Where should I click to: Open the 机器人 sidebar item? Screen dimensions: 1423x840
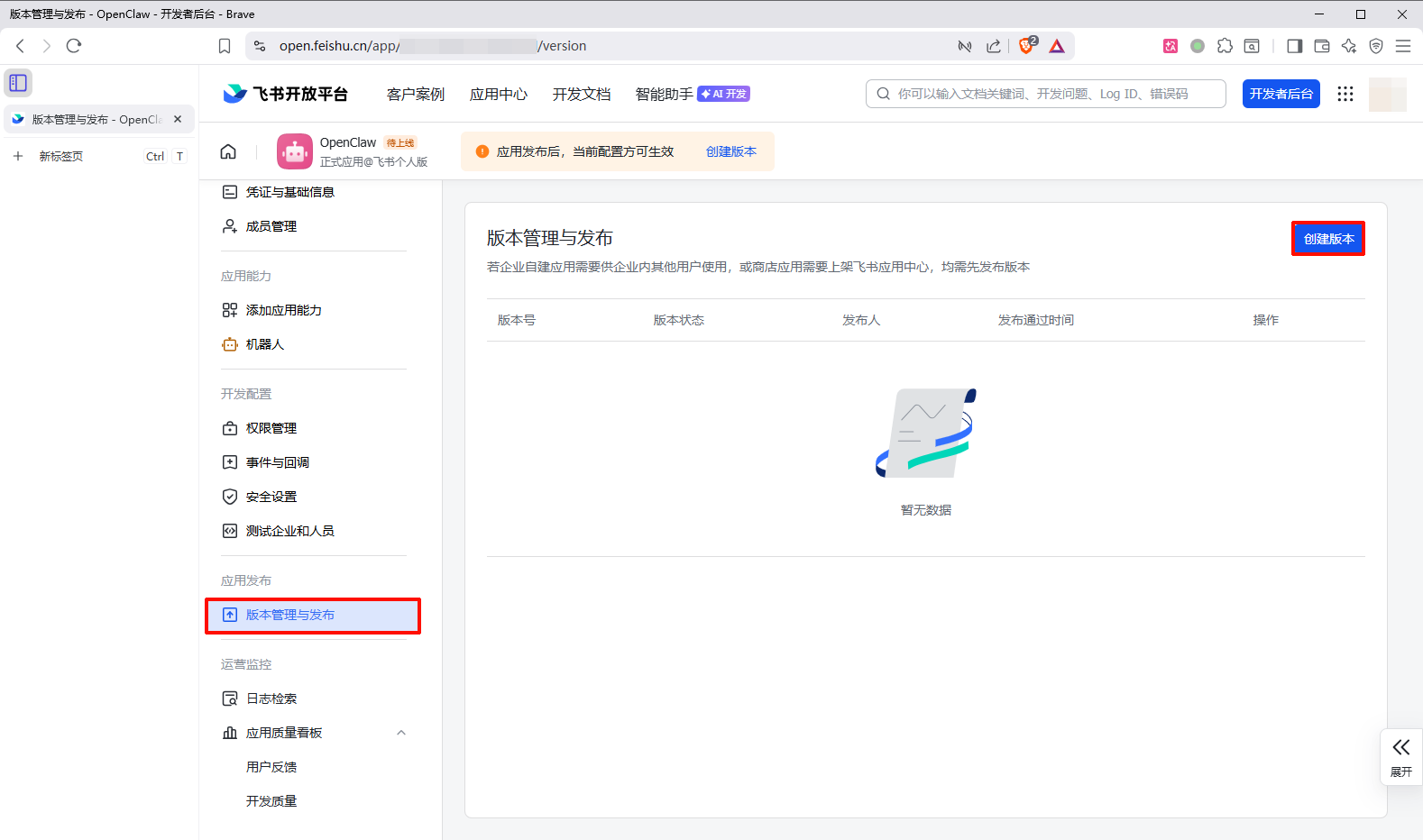pyautogui.click(x=265, y=344)
